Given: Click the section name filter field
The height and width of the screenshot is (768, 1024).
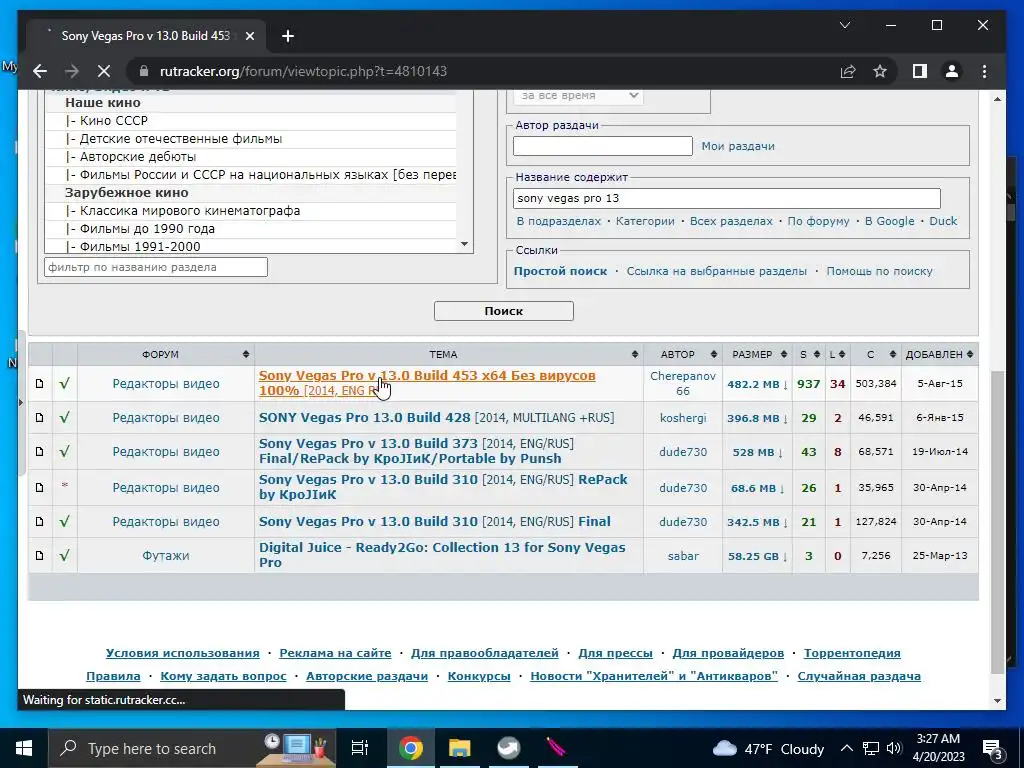Looking at the screenshot, I should coord(155,267).
